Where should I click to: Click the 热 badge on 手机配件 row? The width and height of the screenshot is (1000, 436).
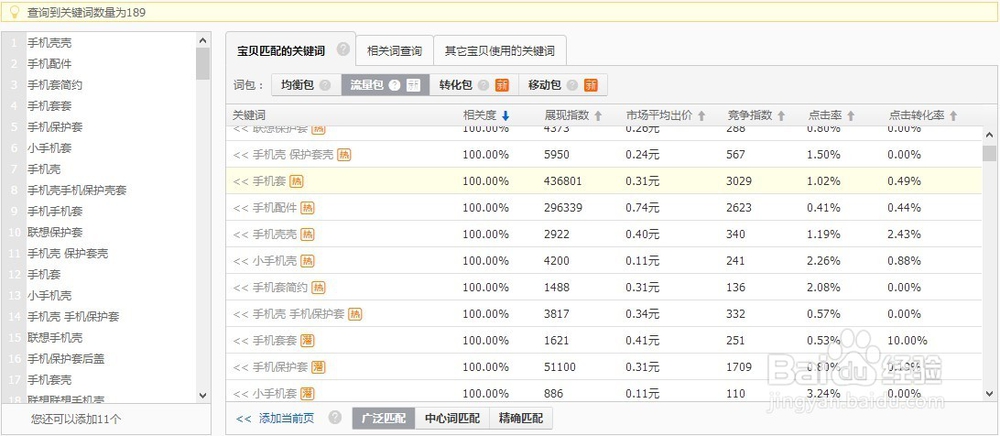[308, 208]
